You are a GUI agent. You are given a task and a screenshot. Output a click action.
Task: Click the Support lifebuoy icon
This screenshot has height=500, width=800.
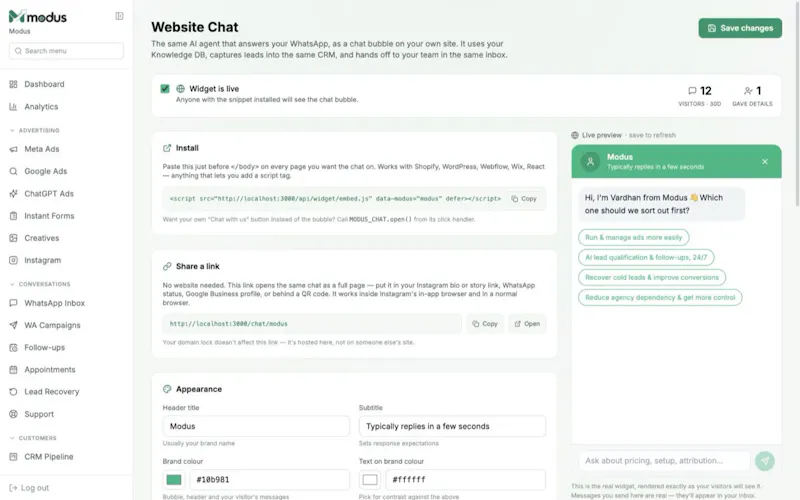point(13,414)
